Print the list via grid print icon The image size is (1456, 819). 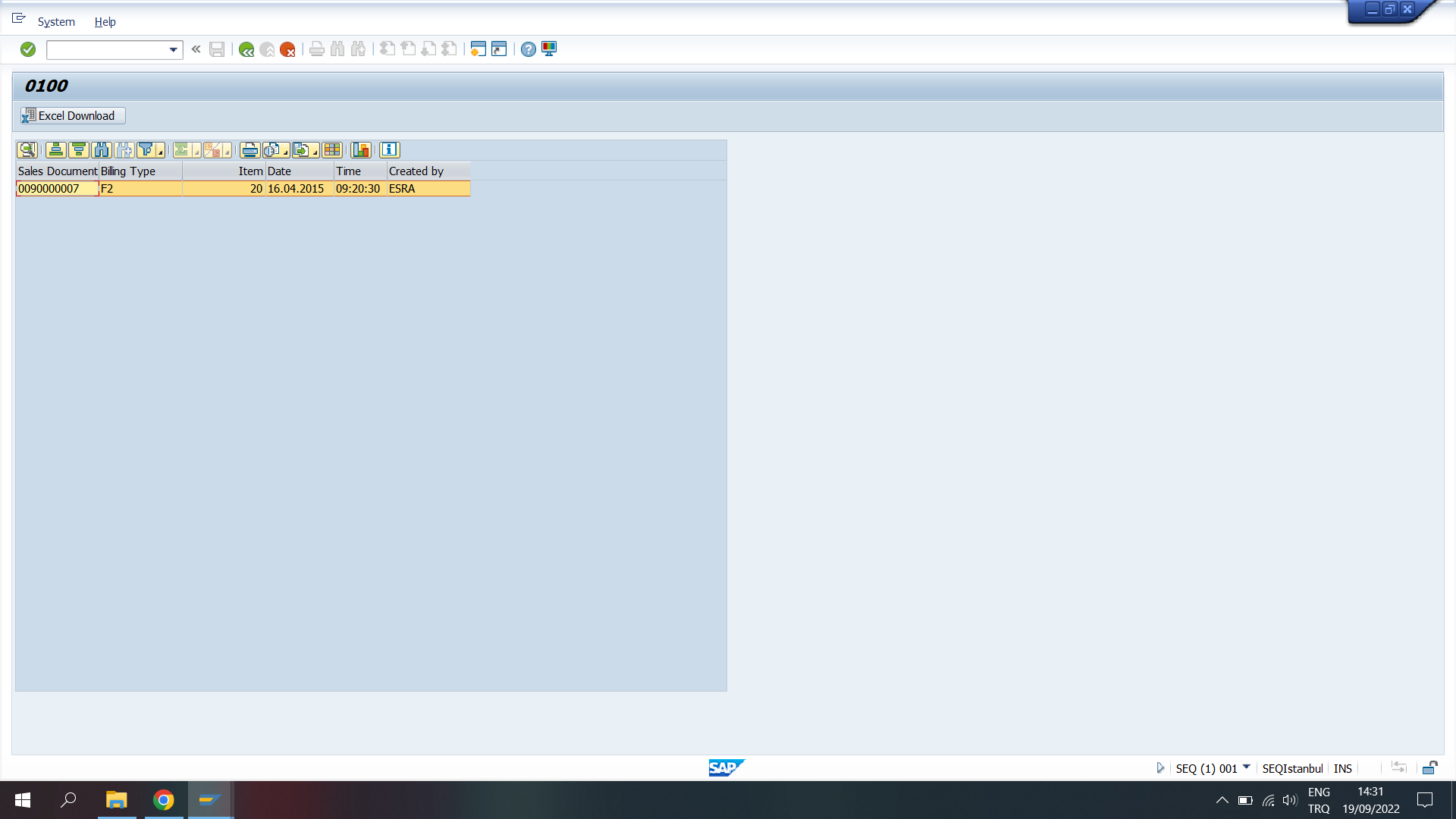(x=249, y=150)
